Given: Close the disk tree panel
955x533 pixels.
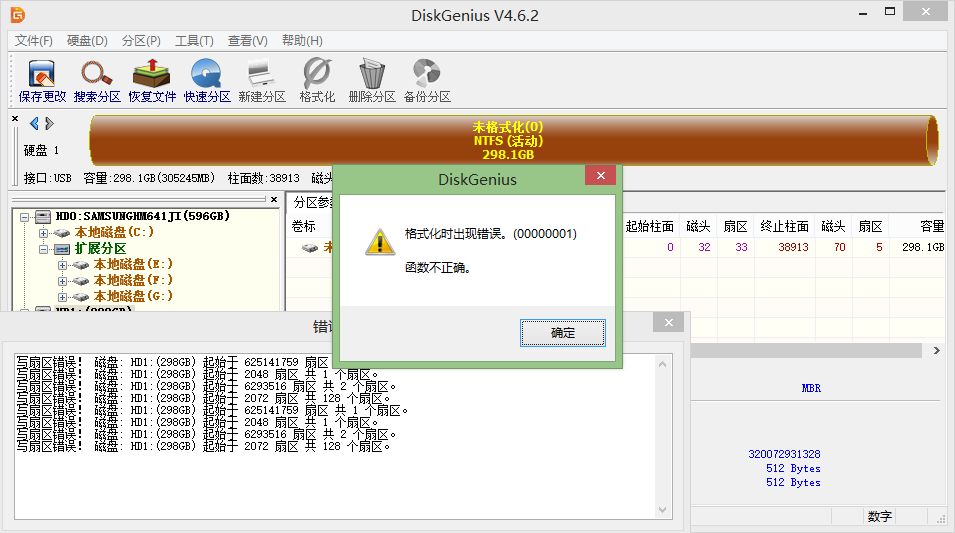Looking at the screenshot, I should [274, 199].
